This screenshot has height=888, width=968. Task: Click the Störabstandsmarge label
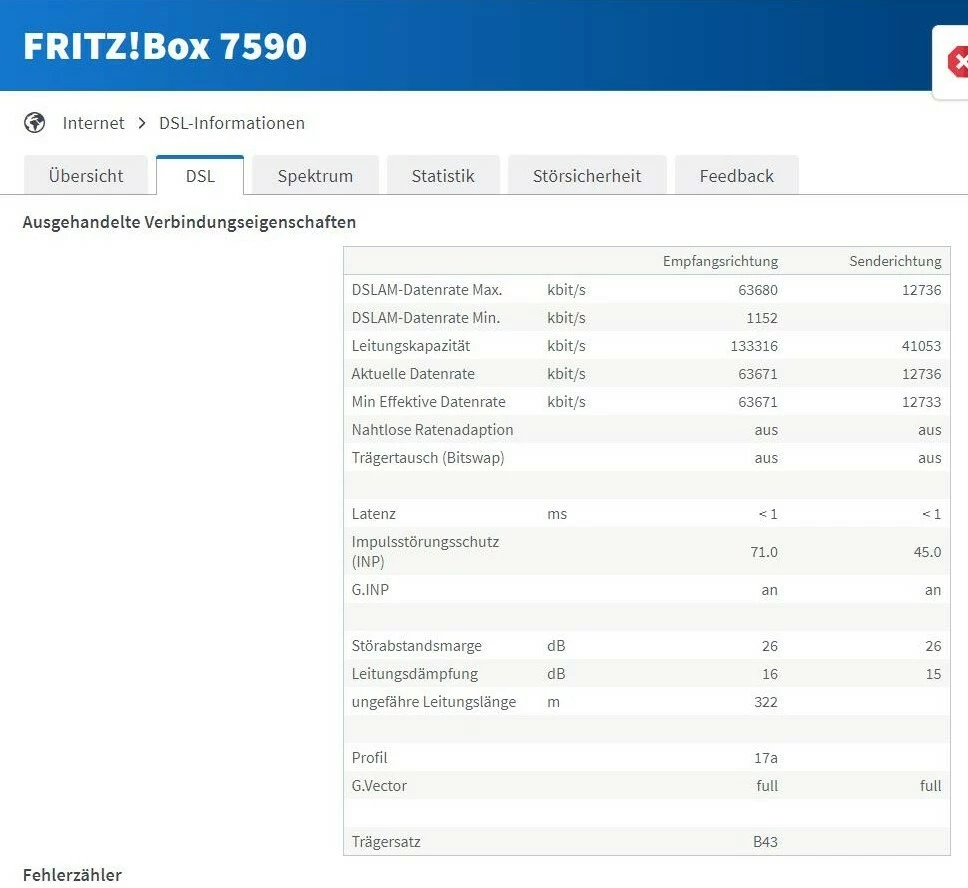click(x=417, y=646)
